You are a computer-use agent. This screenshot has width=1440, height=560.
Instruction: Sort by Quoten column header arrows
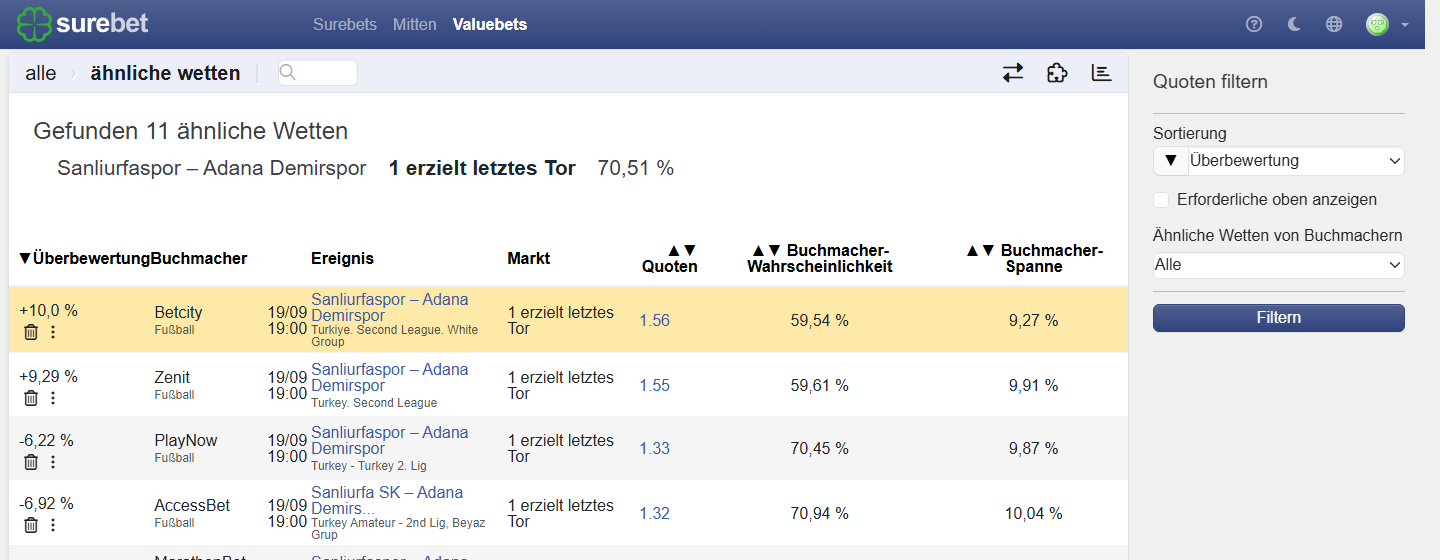[681, 250]
